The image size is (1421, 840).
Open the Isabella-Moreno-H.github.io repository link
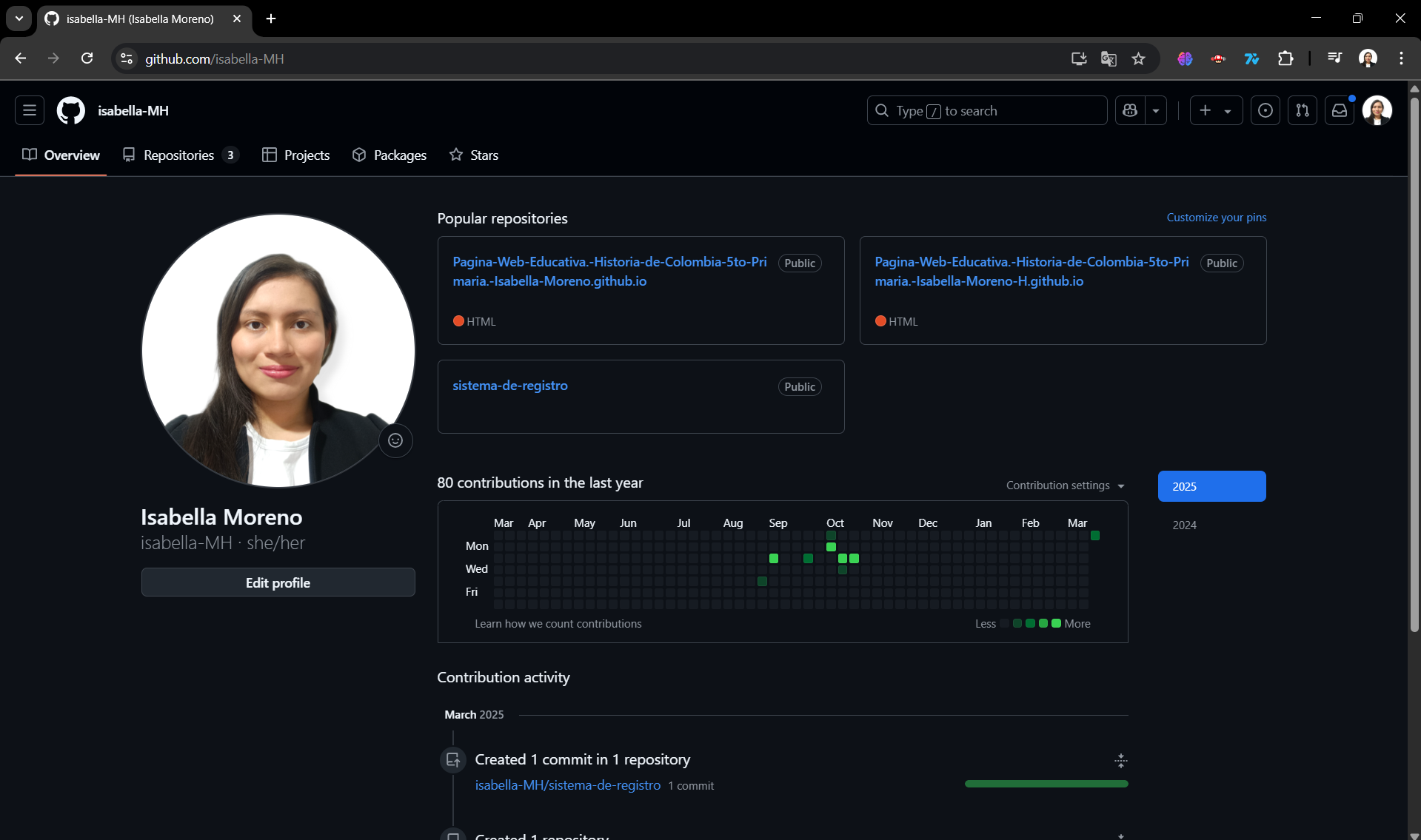pos(1031,272)
